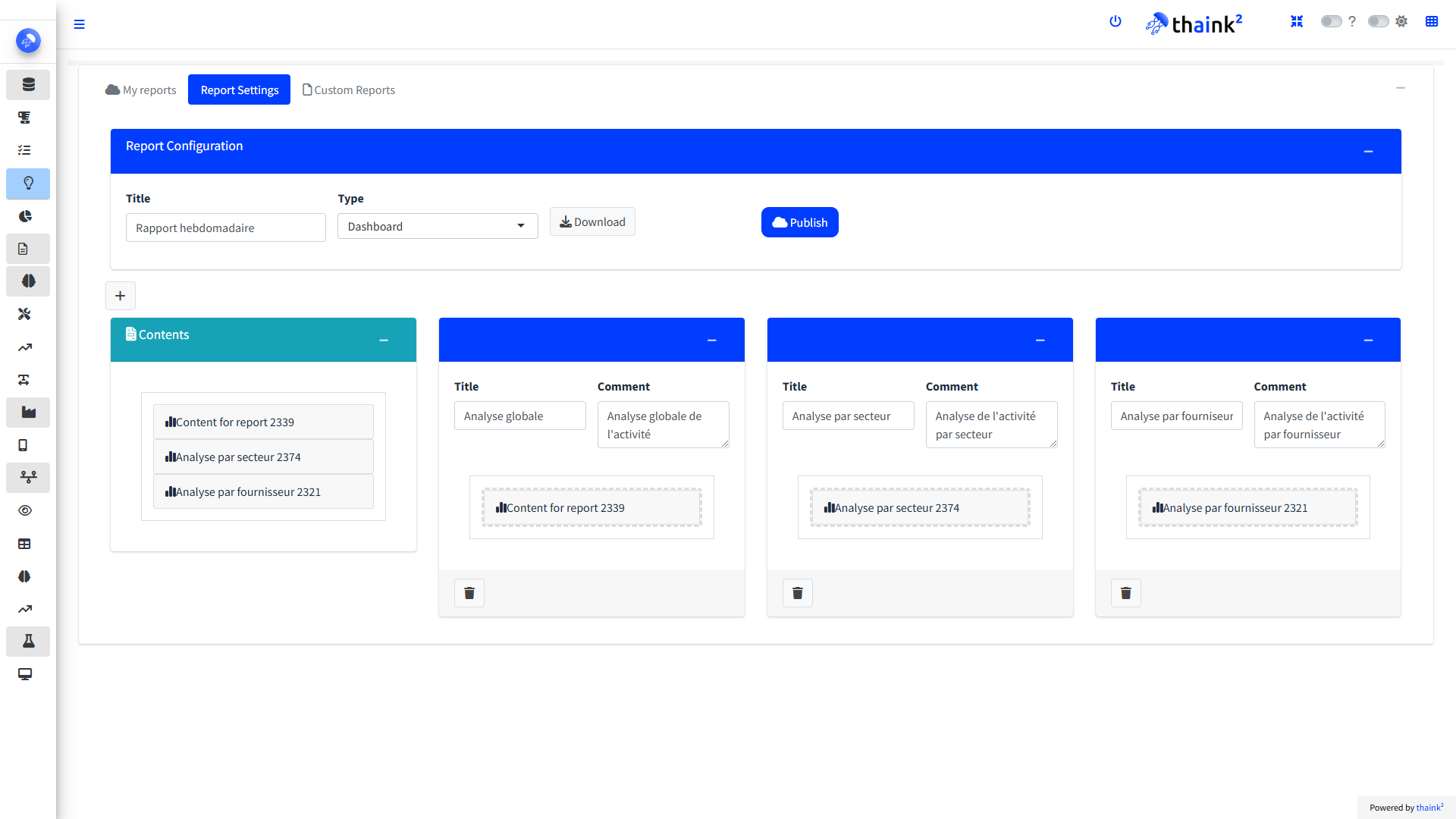1456x819 pixels.
Task: Click the Rapport hebdomadaire title field
Action: click(225, 227)
